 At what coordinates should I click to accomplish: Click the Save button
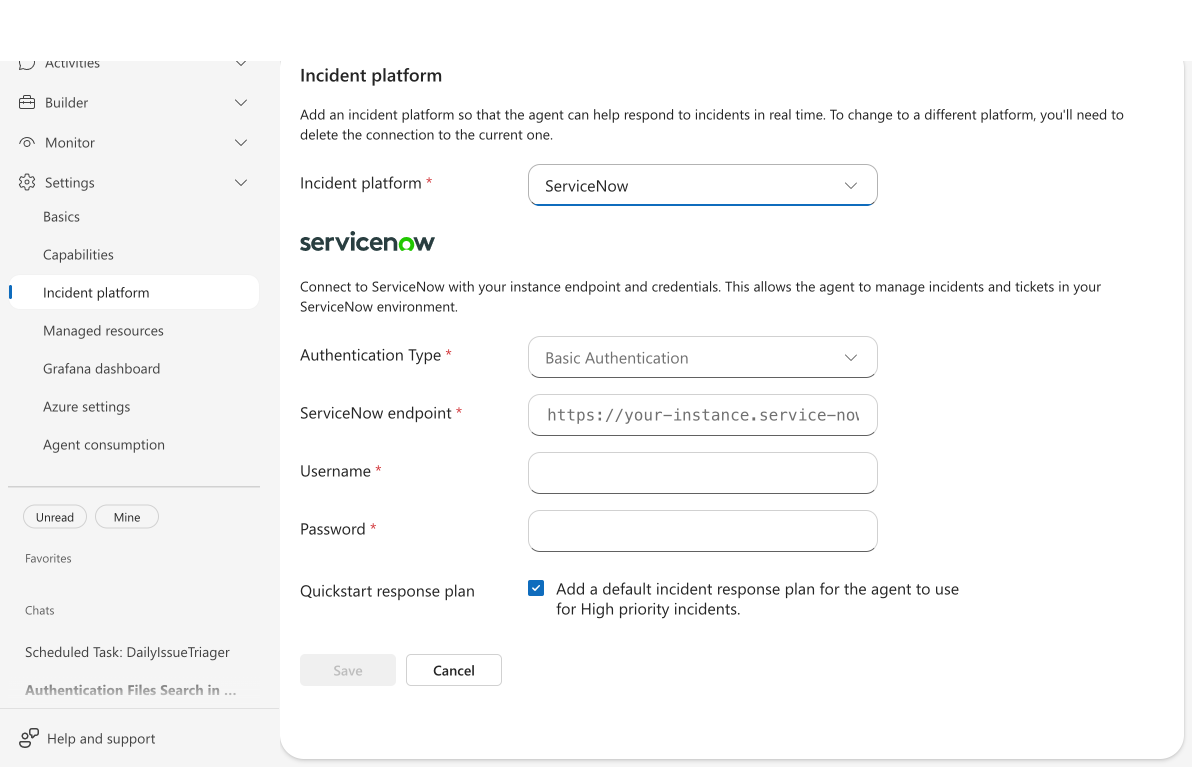[x=347, y=670]
